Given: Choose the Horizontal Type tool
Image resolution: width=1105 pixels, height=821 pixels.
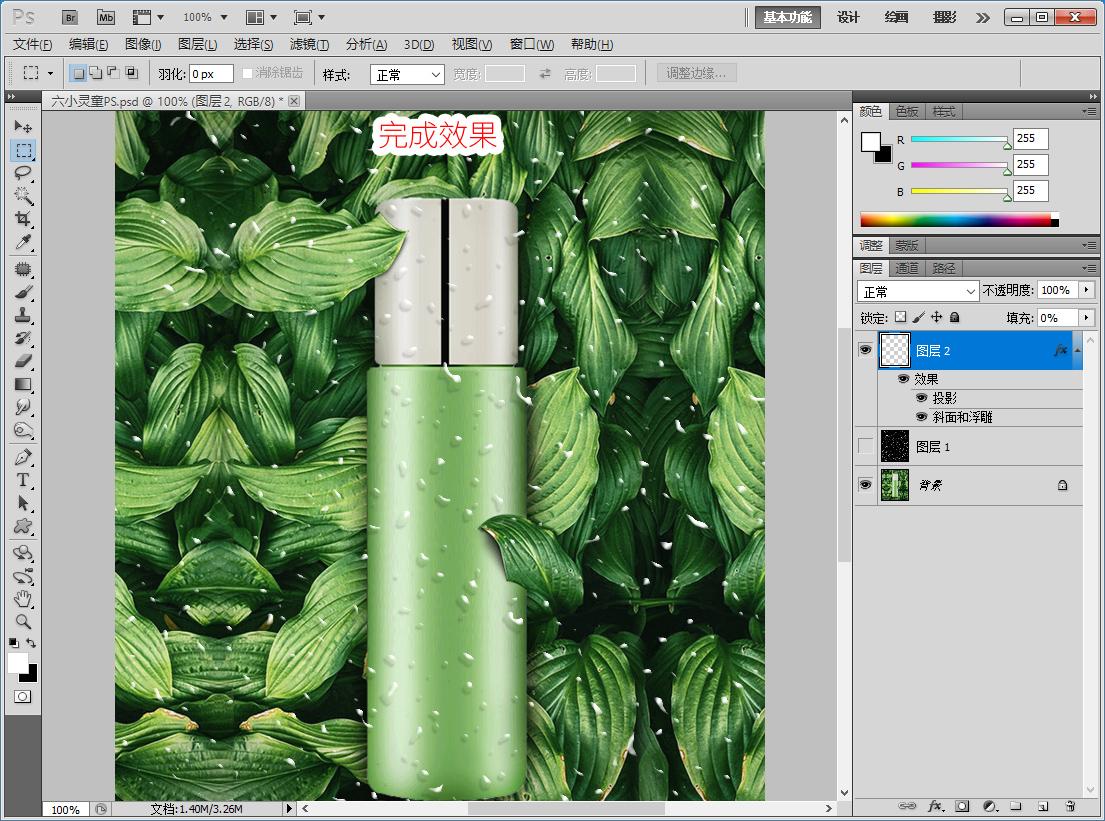Looking at the screenshot, I should [24, 480].
